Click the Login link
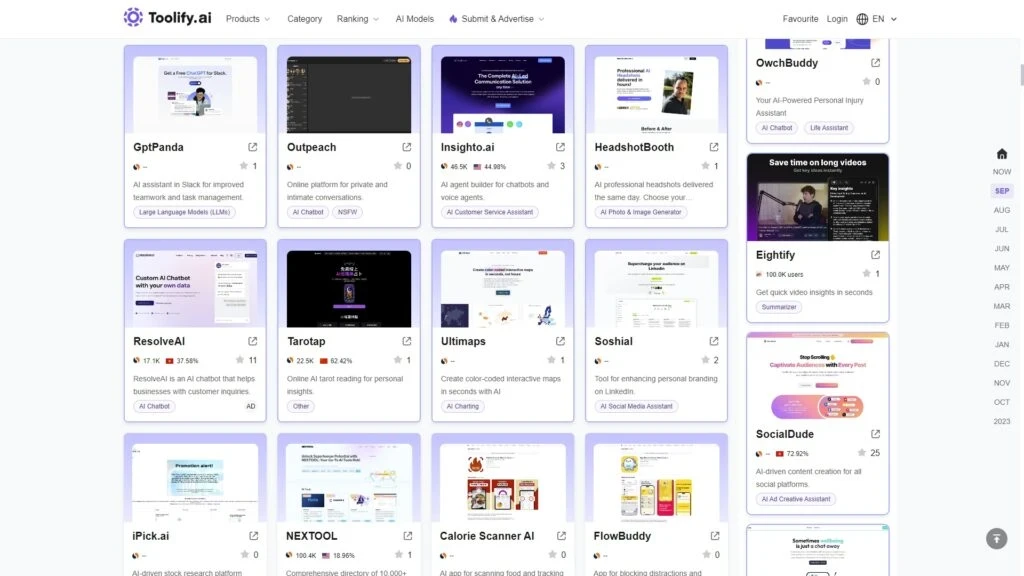1024x576 pixels. tap(837, 19)
